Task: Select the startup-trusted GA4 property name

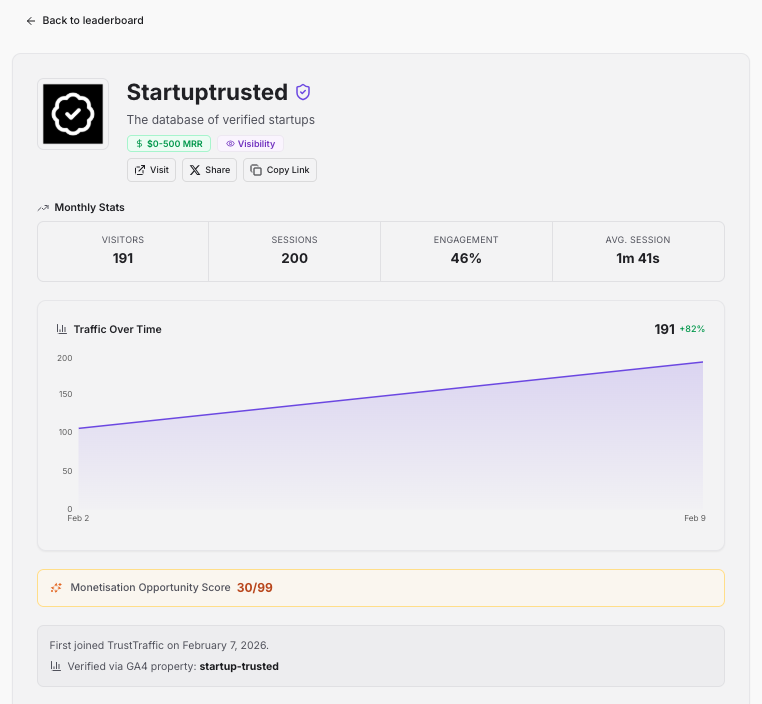Action: (x=239, y=667)
